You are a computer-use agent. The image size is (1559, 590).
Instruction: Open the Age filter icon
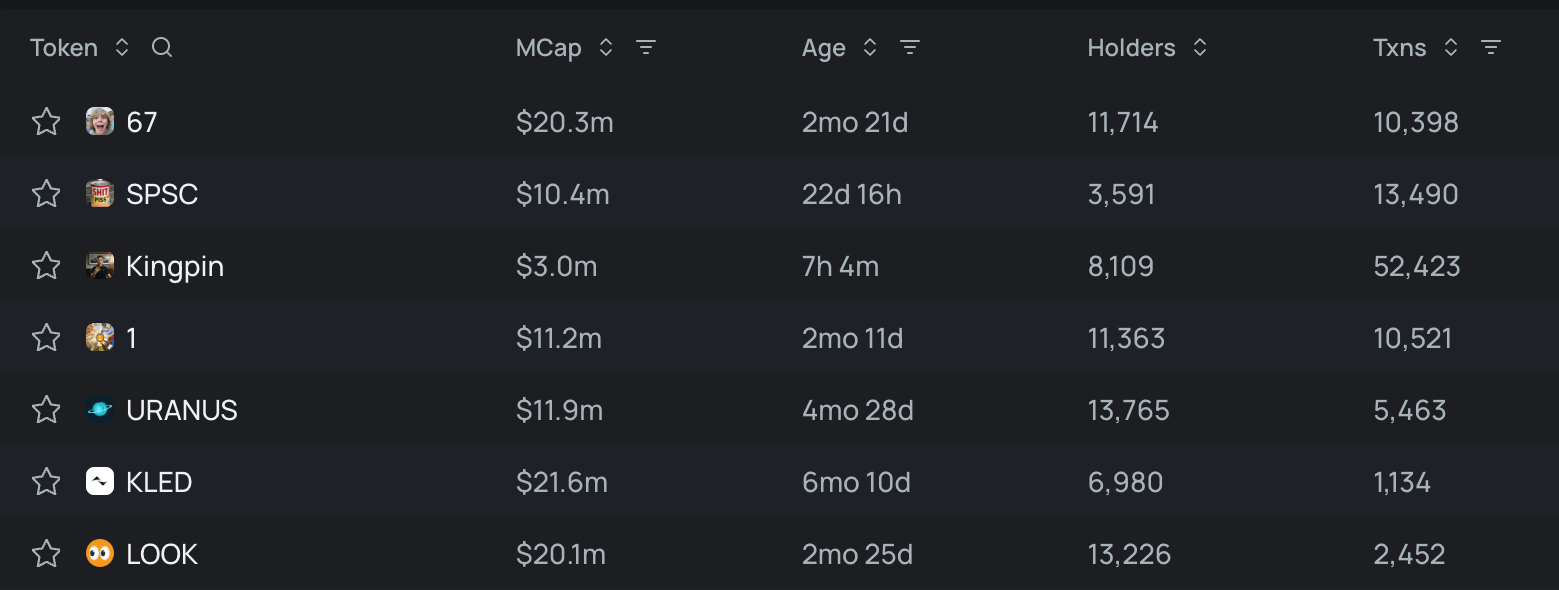(909, 47)
